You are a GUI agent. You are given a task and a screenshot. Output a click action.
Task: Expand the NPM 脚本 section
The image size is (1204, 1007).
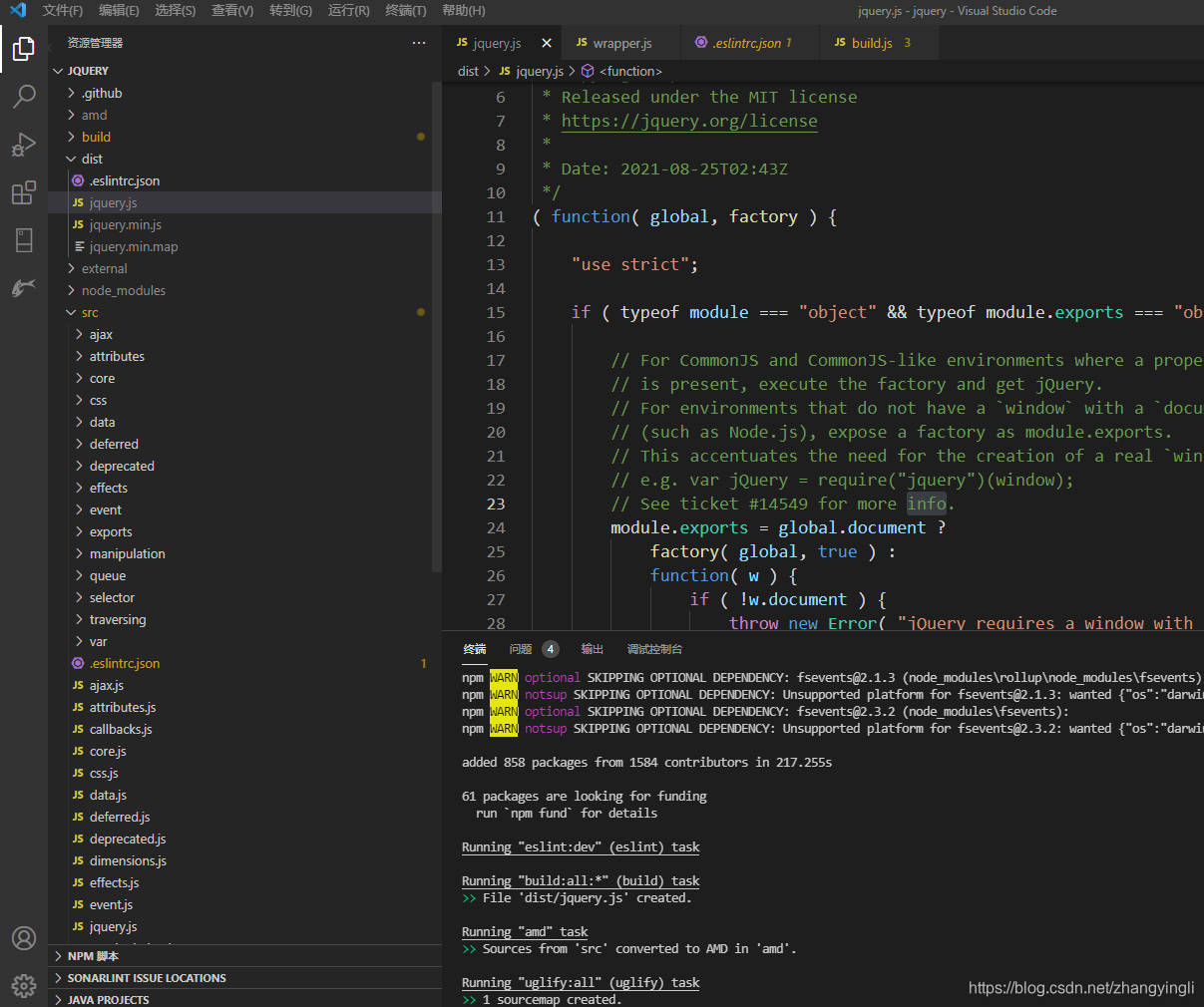click(x=244, y=956)
